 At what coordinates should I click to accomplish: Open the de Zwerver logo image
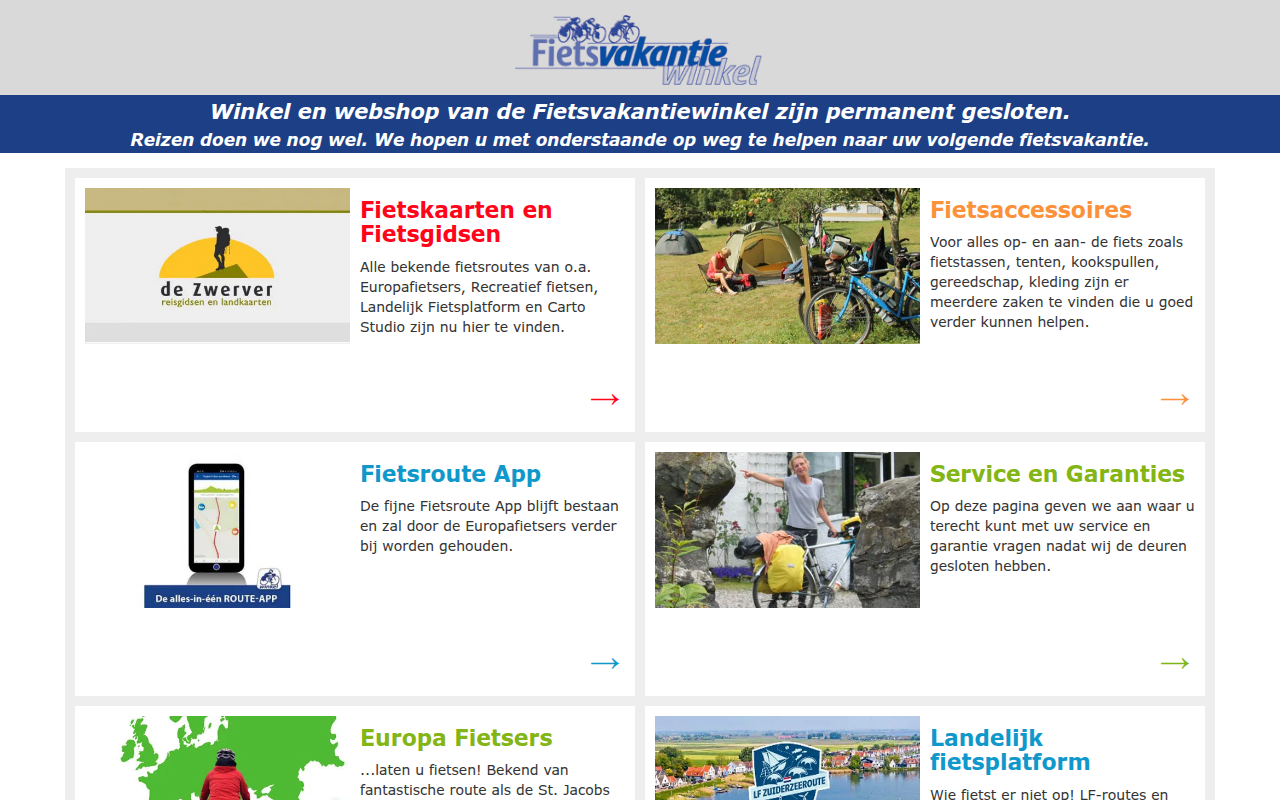click(x=217, y=266)
